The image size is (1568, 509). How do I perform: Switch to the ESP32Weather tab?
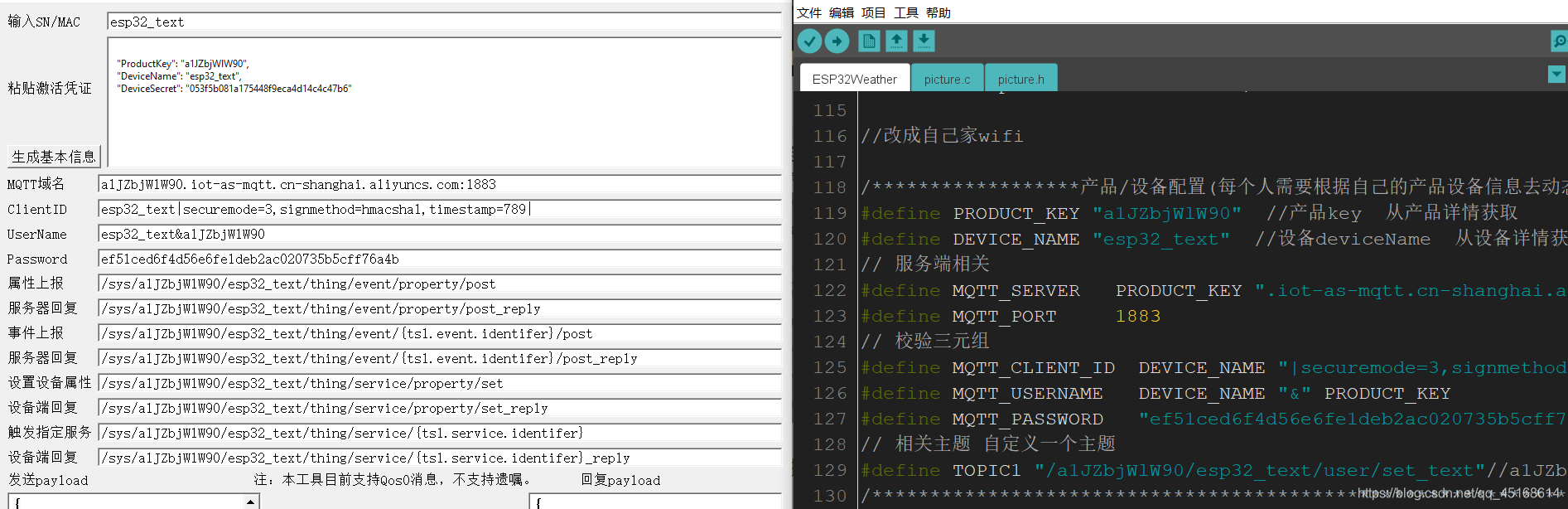[x=855, y=79]
